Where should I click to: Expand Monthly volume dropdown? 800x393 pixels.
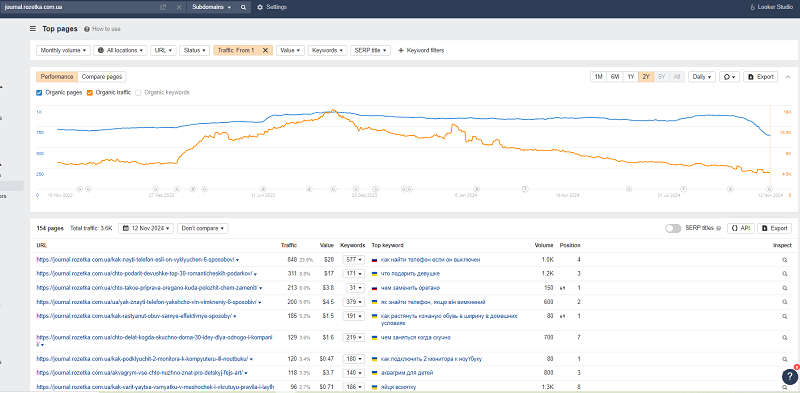click(63, 51)
